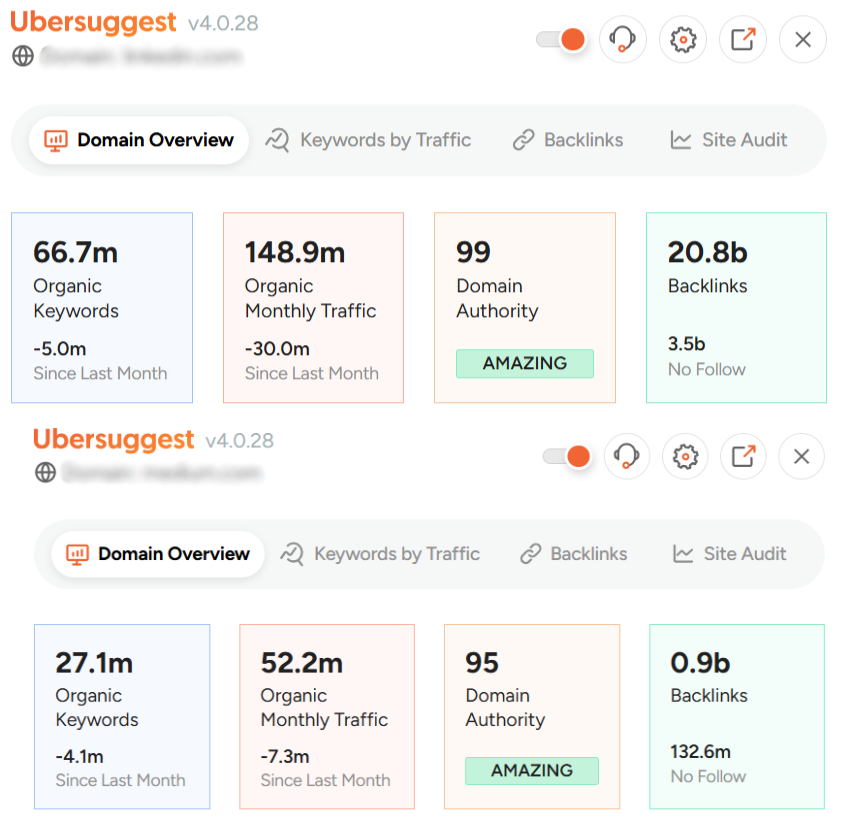The image size is (850, 819).
Task: Open Site Audit tab in the upper panel
Action: (x=729, y=140)
